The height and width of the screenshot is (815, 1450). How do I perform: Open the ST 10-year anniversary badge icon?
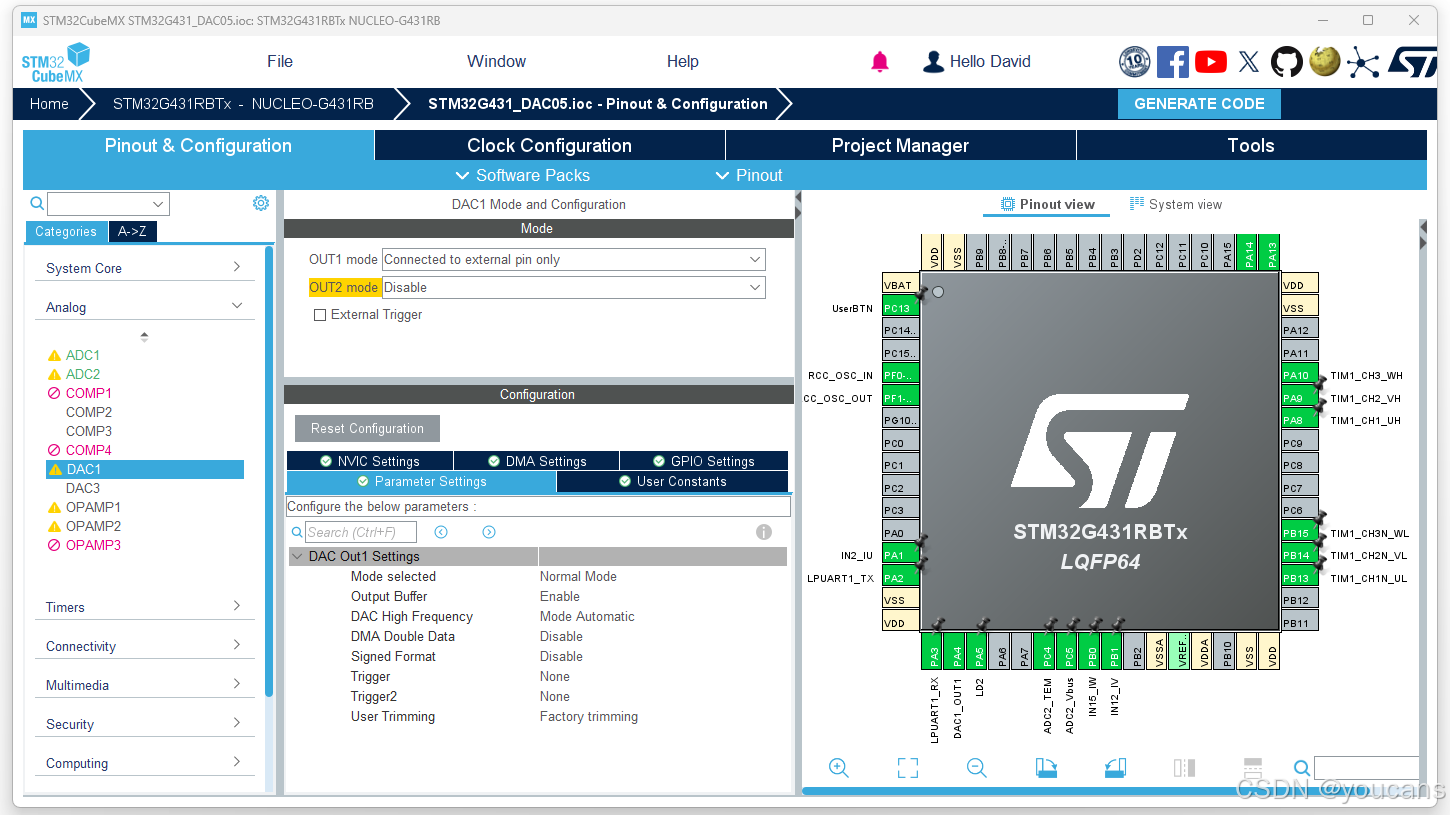[x=1134, y=62]
